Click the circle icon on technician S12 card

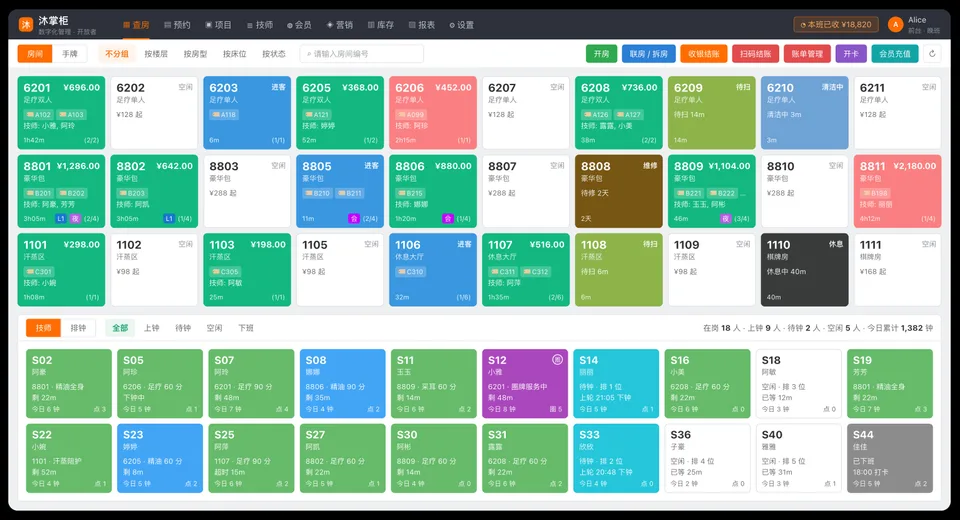pos(557,360)
